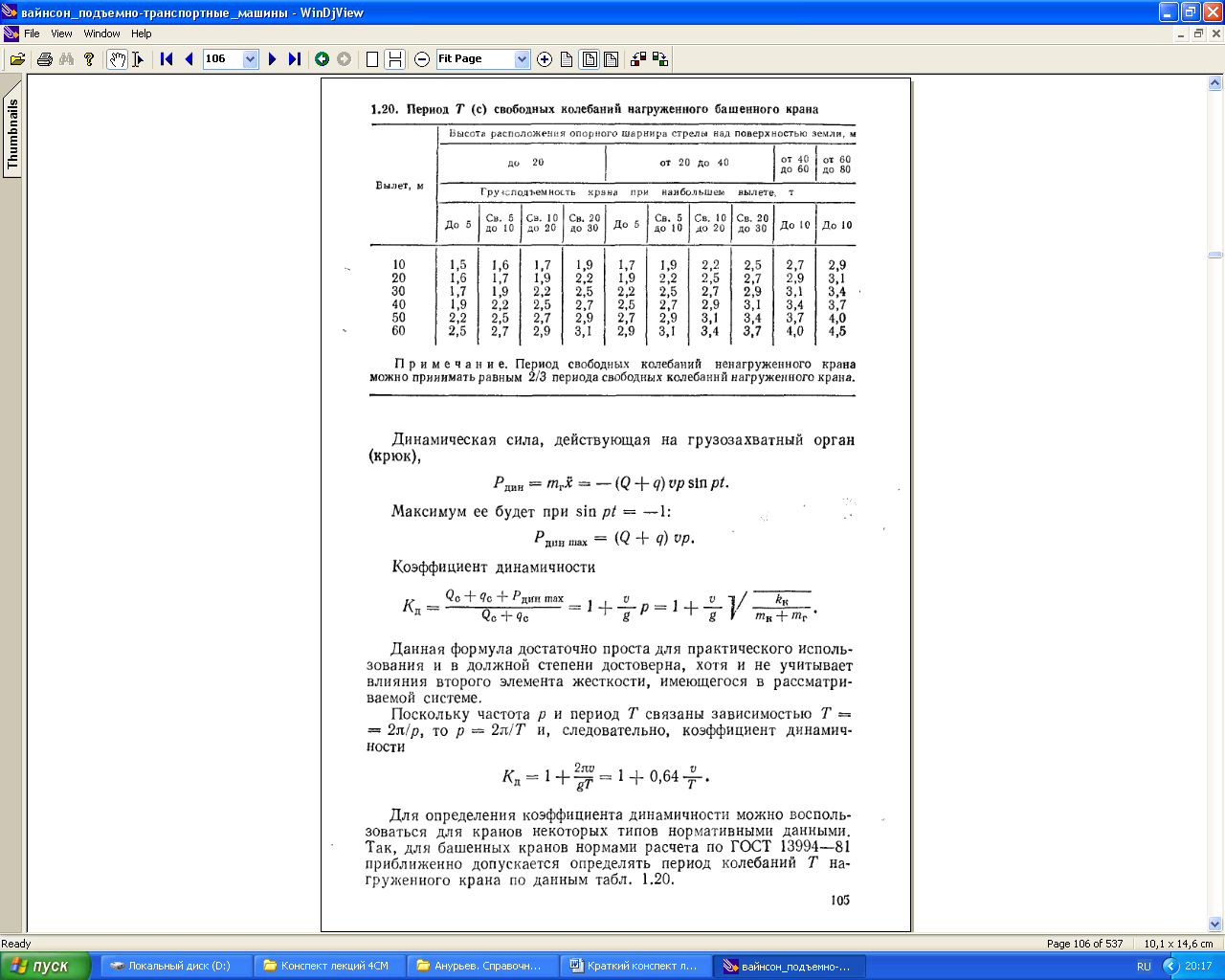Activate the text selection cursor tool
The width and height of the screenshot is (1225, 980).
[138, 59]
